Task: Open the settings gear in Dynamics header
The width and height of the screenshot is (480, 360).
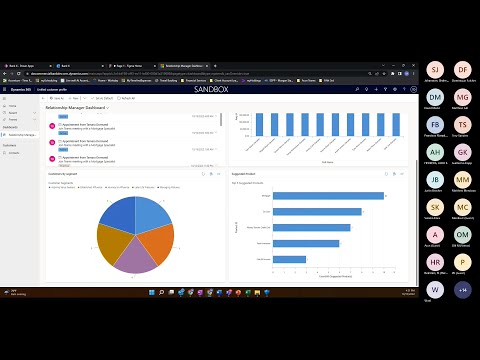Action: (x=395, y=89)
